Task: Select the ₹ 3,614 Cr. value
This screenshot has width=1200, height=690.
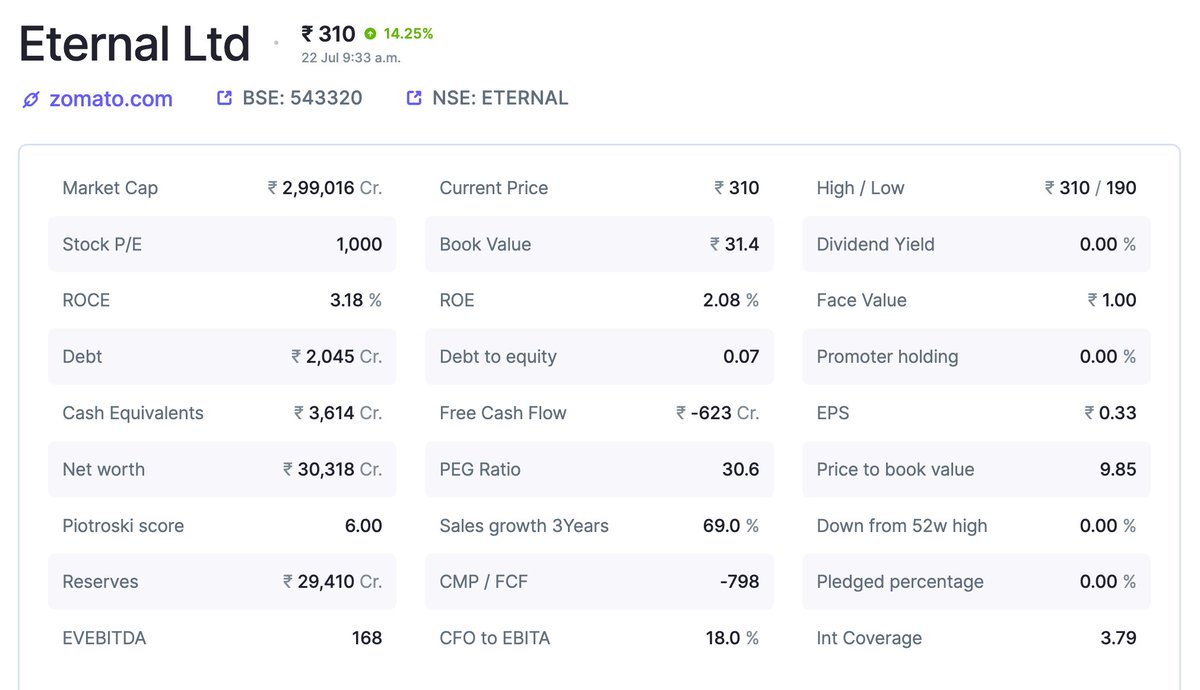Action: coord(338,413)
